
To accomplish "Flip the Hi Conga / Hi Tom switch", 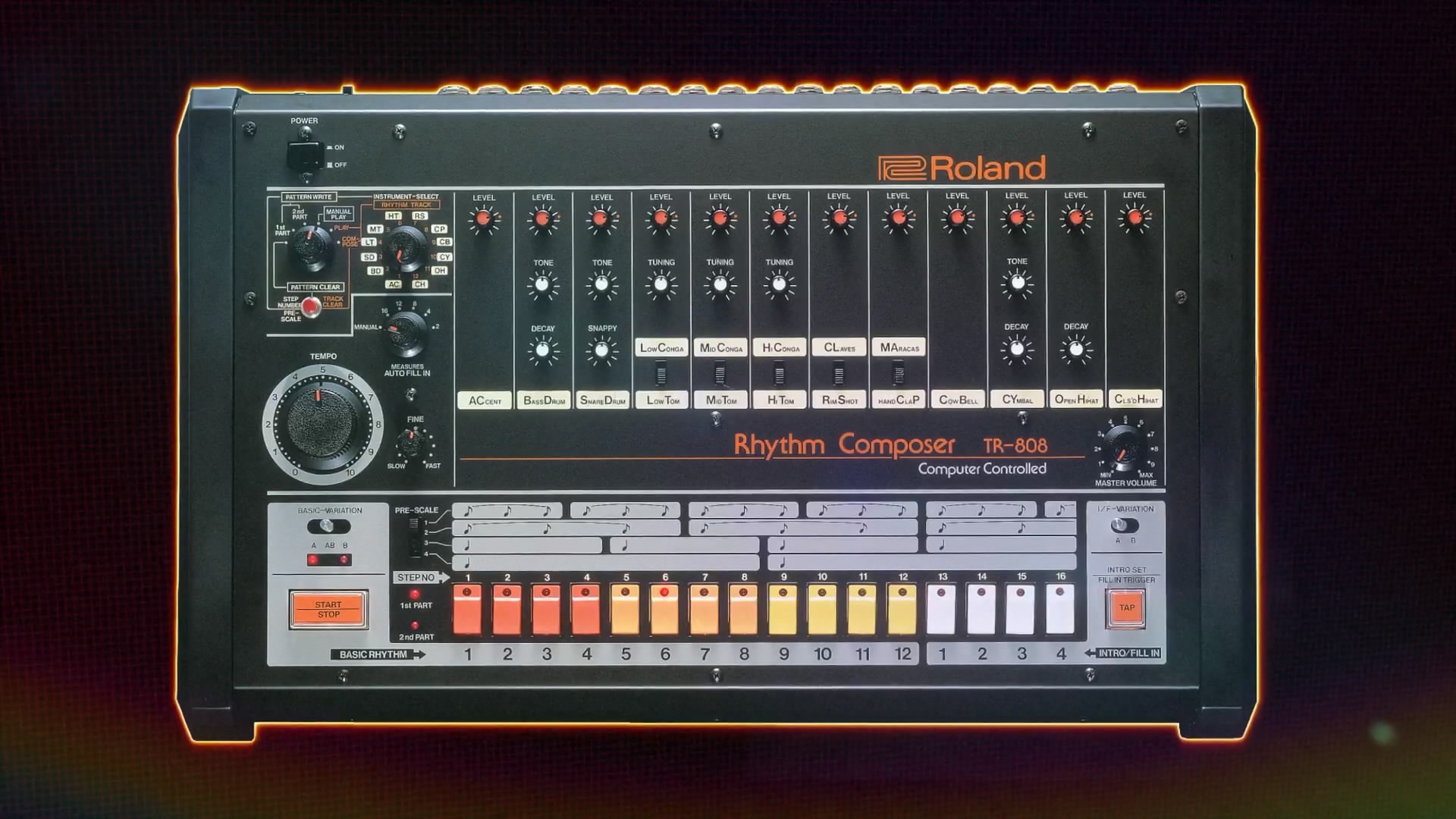I will tap(780, 374).
